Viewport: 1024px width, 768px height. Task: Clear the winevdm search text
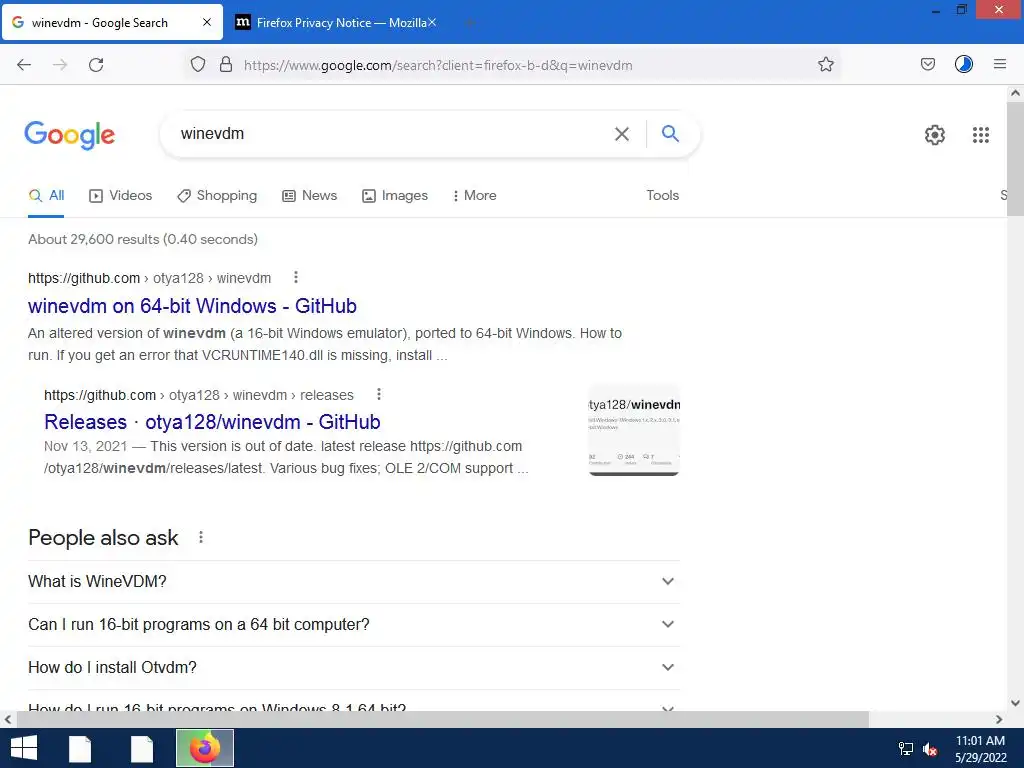tap(622, 134)
